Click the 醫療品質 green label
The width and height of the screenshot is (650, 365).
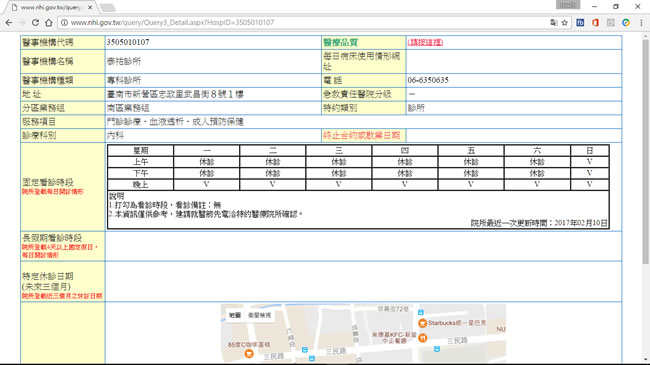tap(341, 42)
